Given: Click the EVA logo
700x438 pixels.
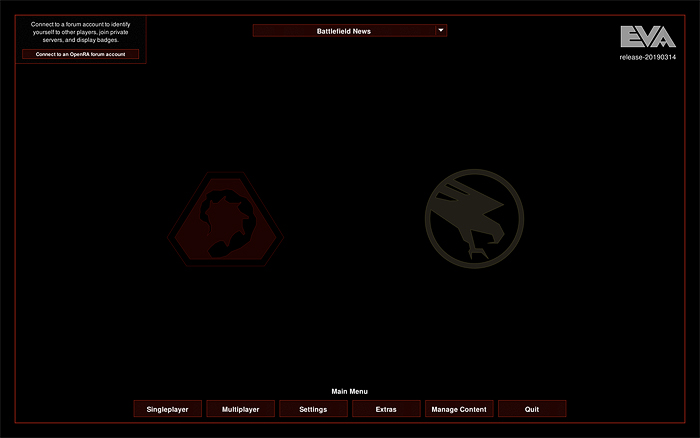Looking at the screenshot, I should pos(647,37).
